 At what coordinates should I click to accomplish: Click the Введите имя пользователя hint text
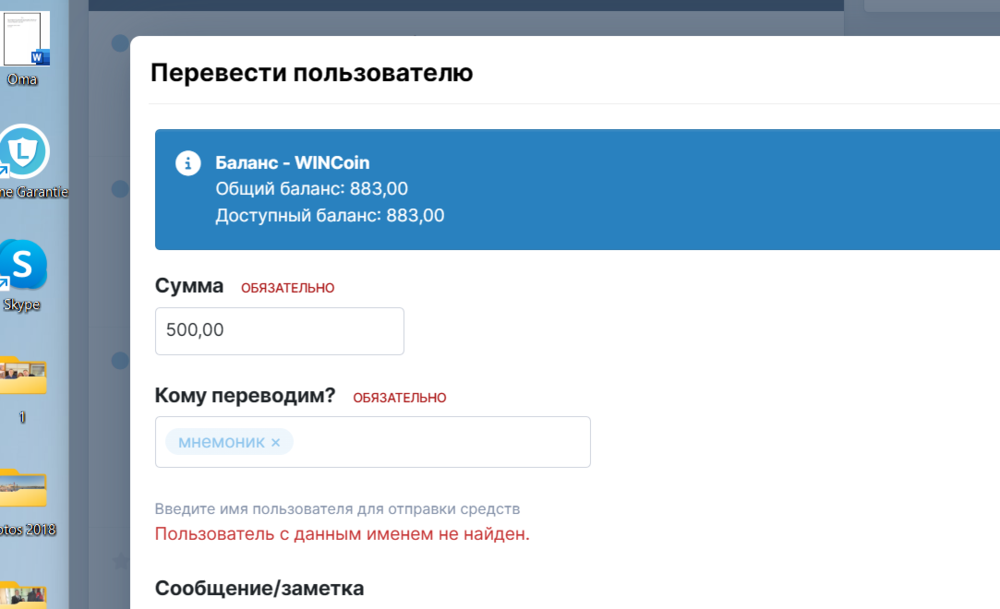tap(337, 509)
